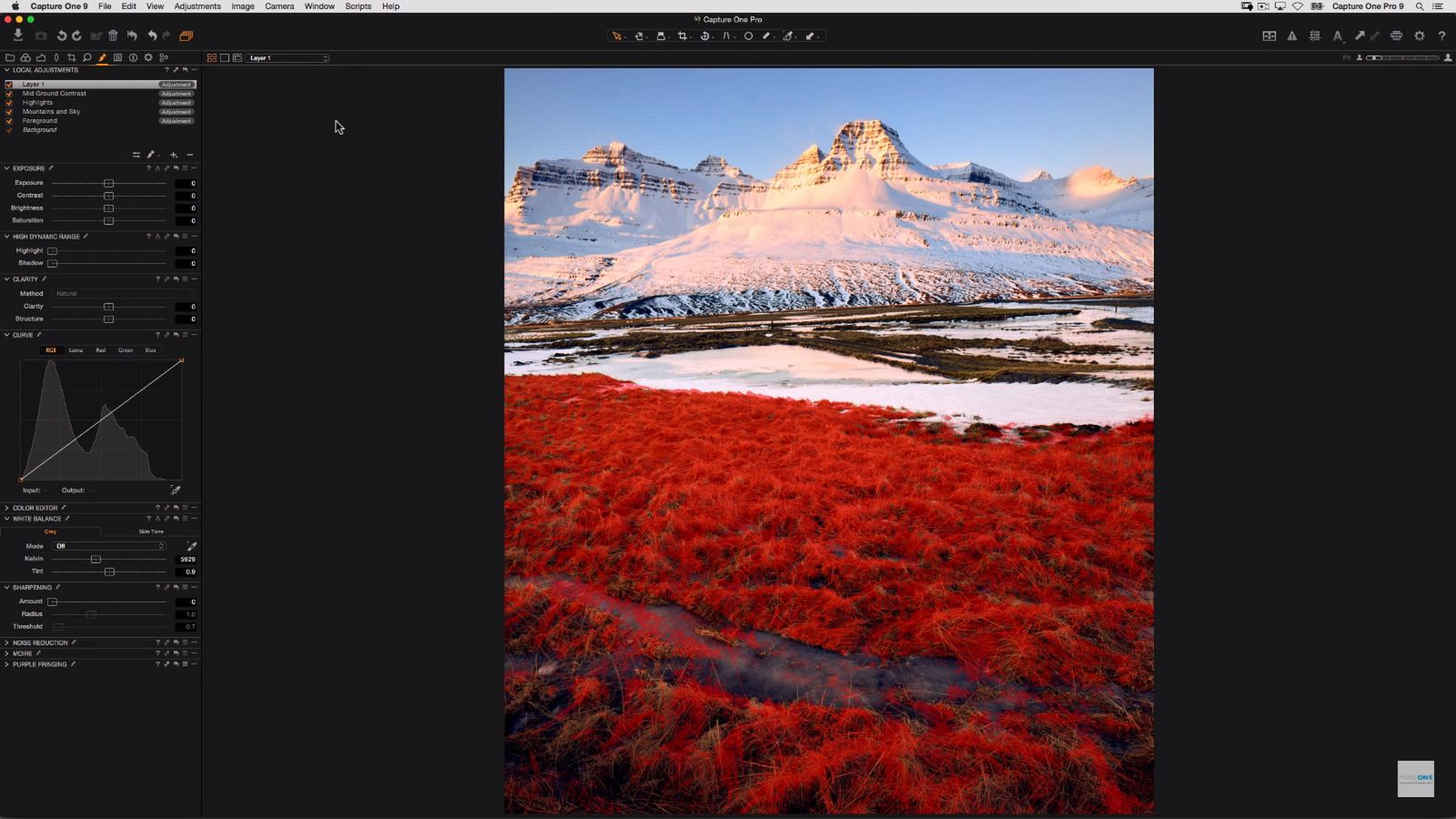This screenshot has width=1456, height=819.
Task: Select the Rotation/Straighten tool
Action: pos(704,36)
